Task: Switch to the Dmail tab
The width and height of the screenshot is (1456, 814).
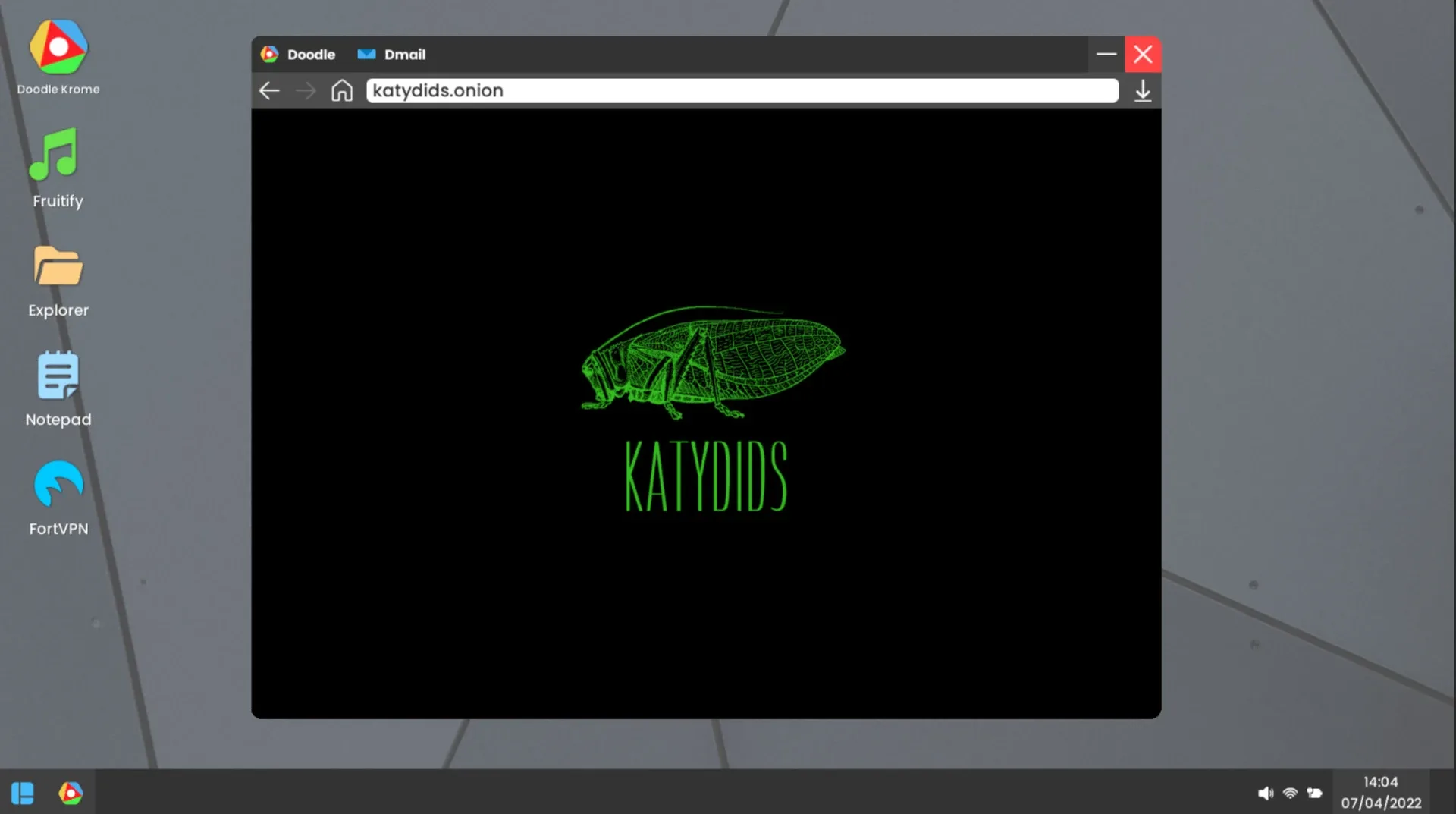Action: (392, 55)
